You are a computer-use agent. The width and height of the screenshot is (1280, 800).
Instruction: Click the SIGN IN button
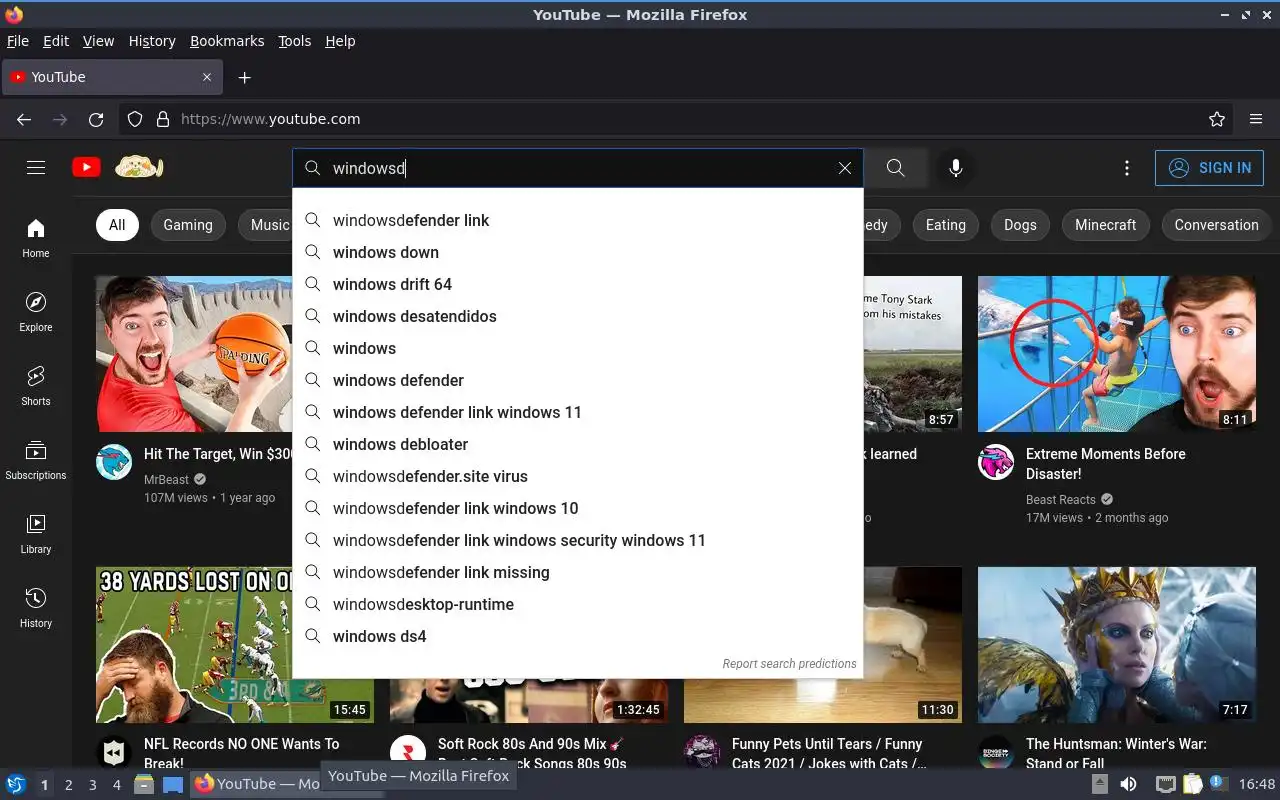coord(1209,168)
